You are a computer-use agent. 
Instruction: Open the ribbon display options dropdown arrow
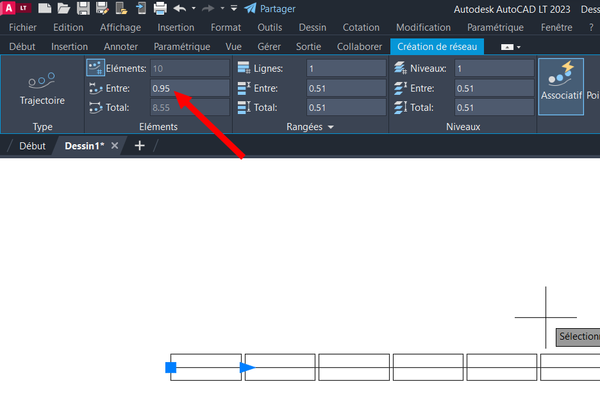519,47
